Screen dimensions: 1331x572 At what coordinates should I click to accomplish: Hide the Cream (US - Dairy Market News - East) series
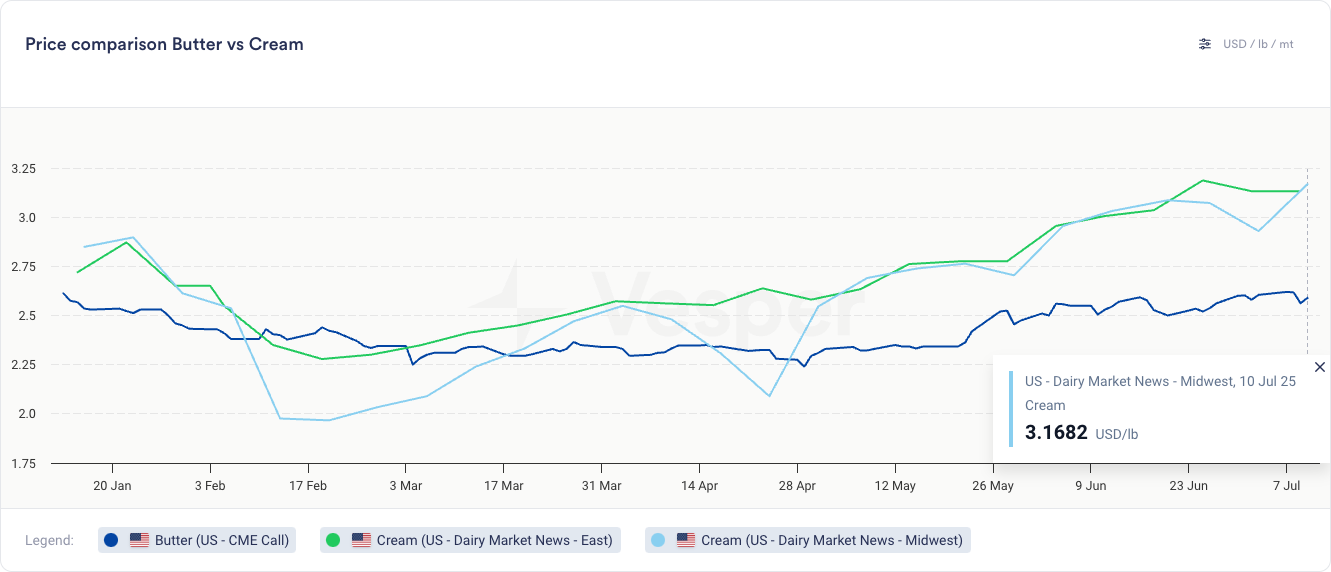coord(494,540)
